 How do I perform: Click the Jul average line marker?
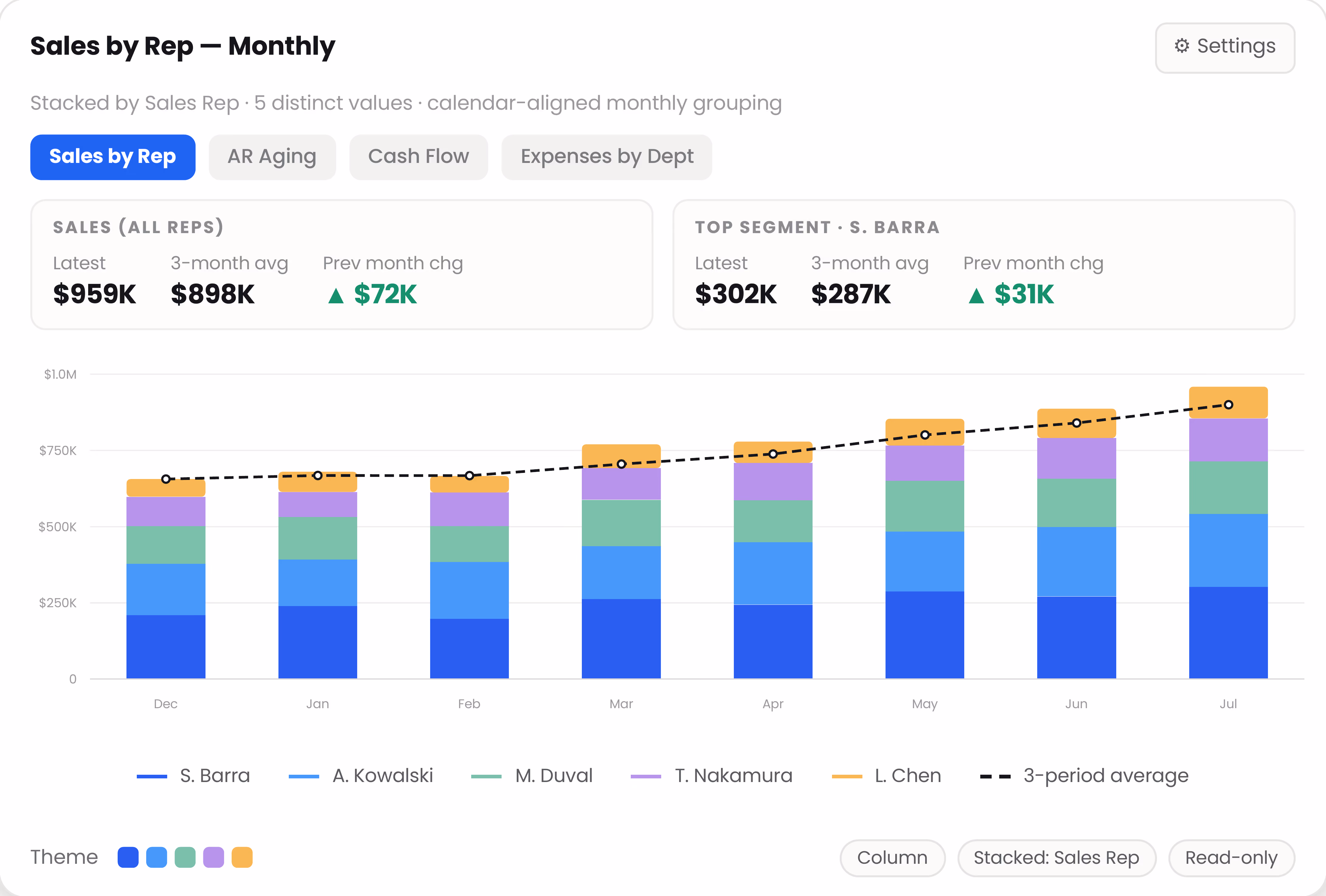[x=1228, y=404]
